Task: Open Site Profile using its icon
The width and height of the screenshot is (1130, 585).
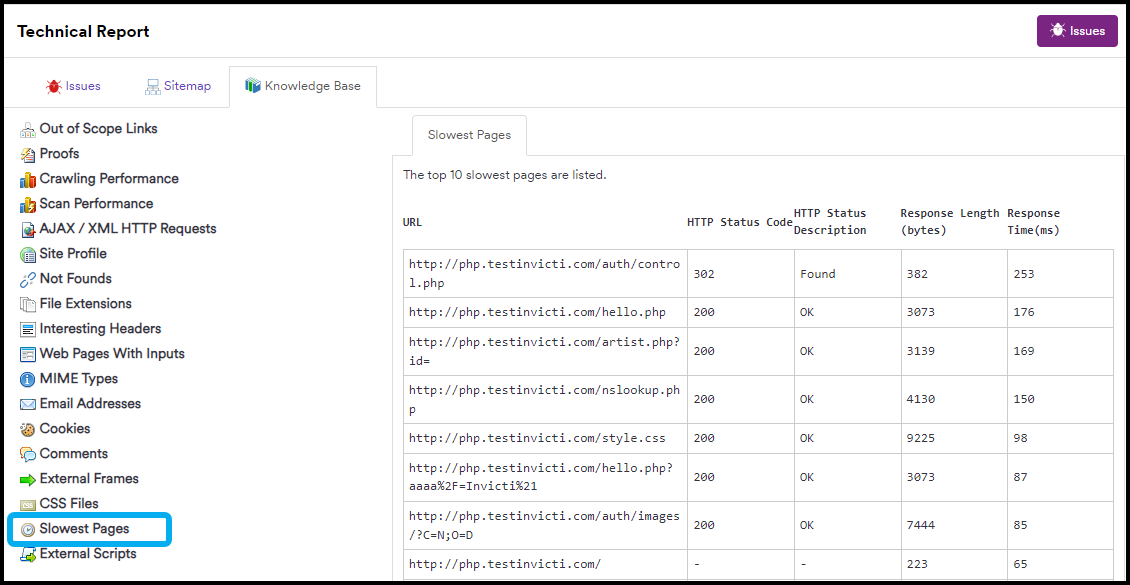Action: pos(26,253)
